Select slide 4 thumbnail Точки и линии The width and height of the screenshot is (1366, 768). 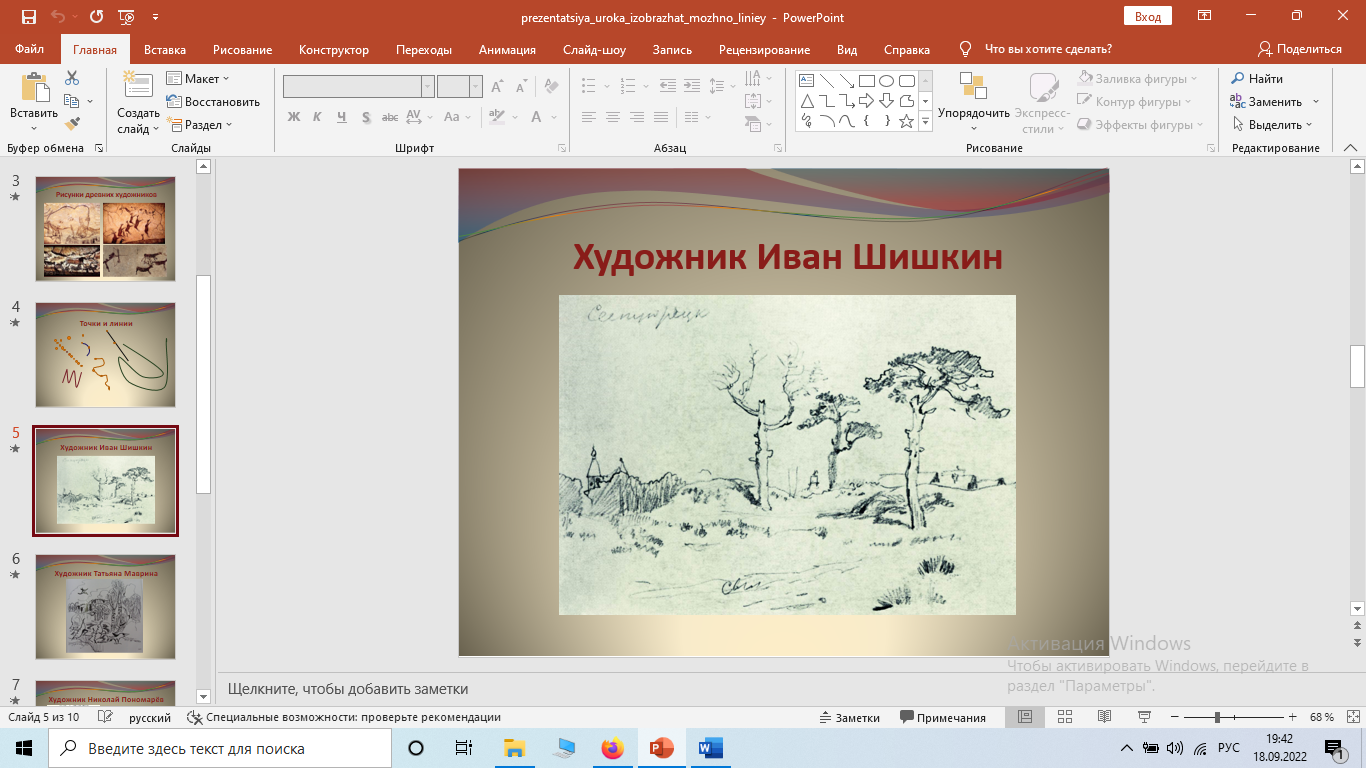coord(106,355)
